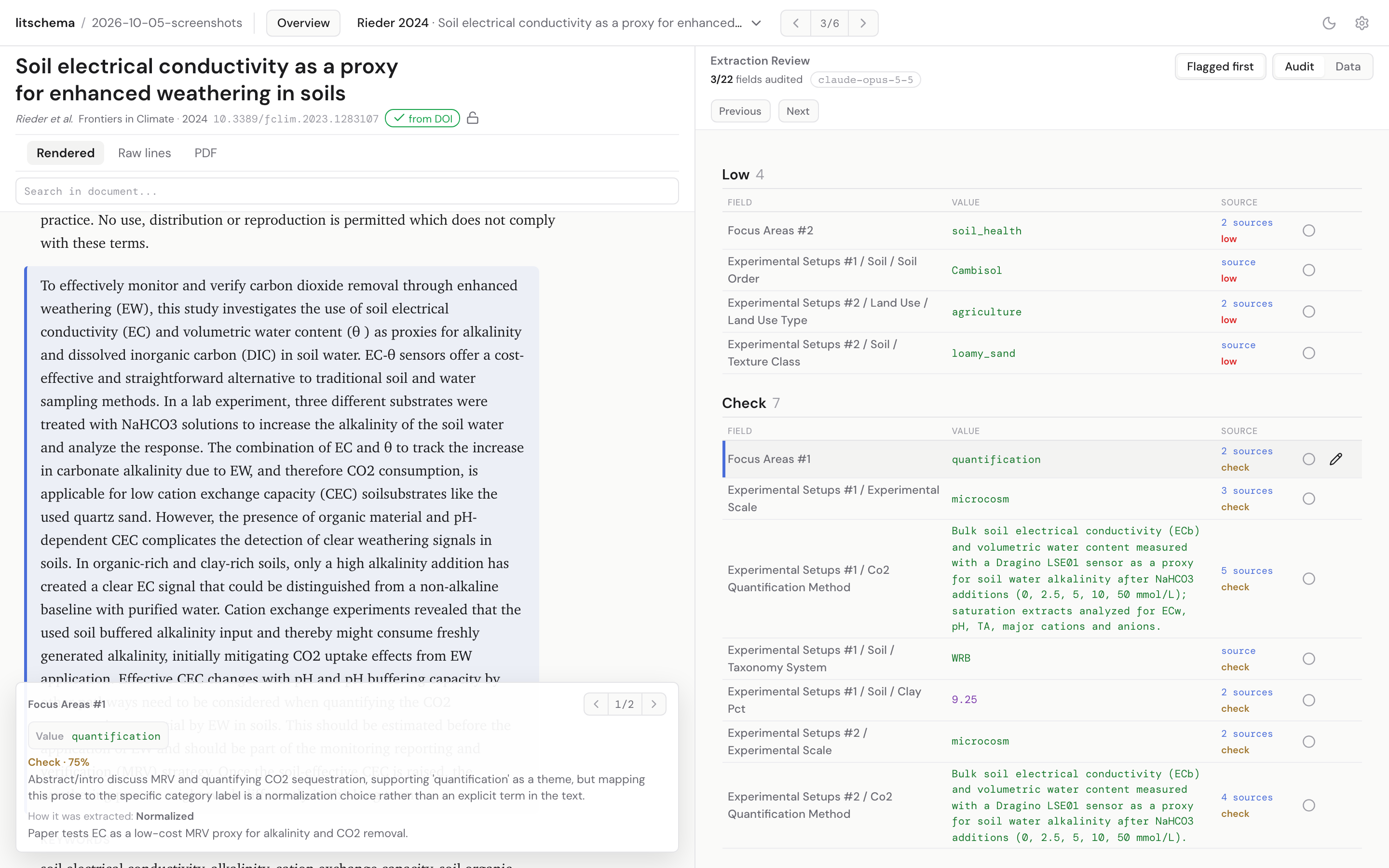Mark Clay Pct 9.25 as audited
Image resolution: width=1389 pixels, height=868 pixels.
tap(1308, 700)
